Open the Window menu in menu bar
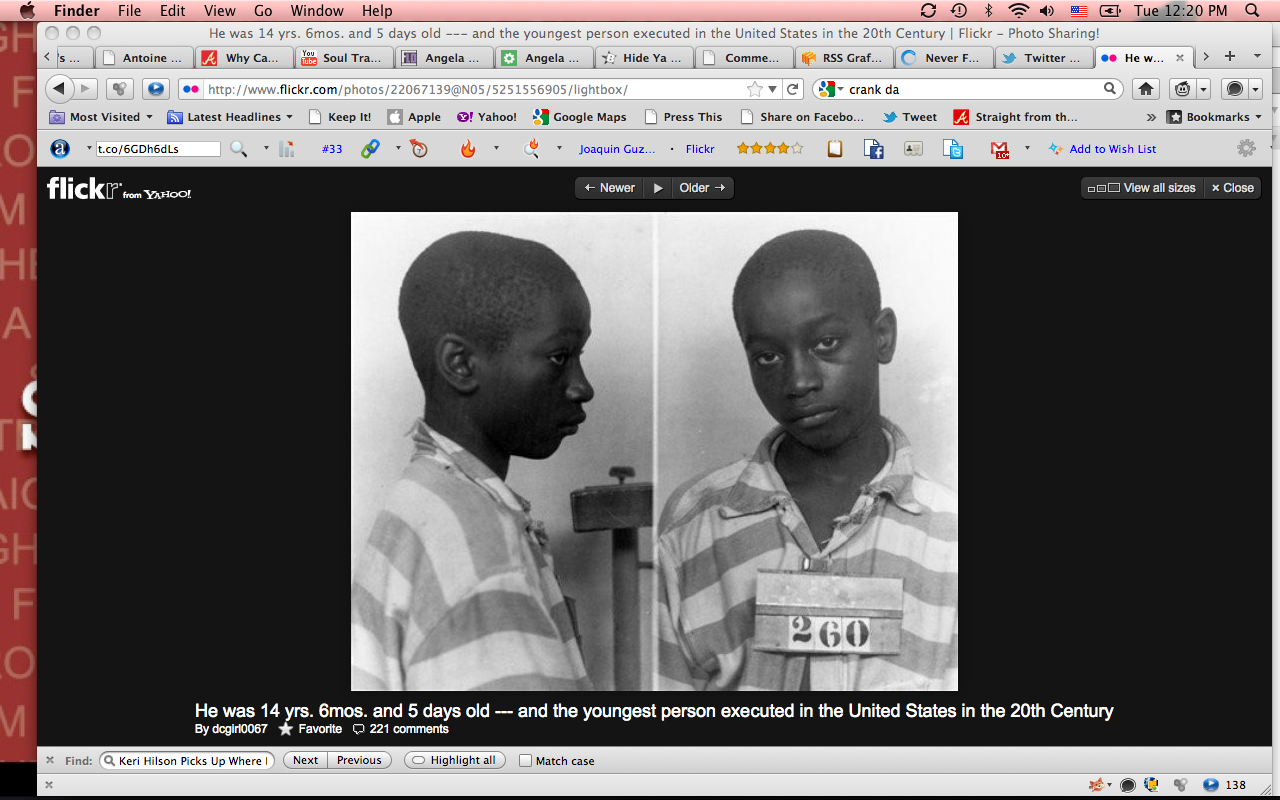This screenshot has height=800, width=1280. point(316,11)
